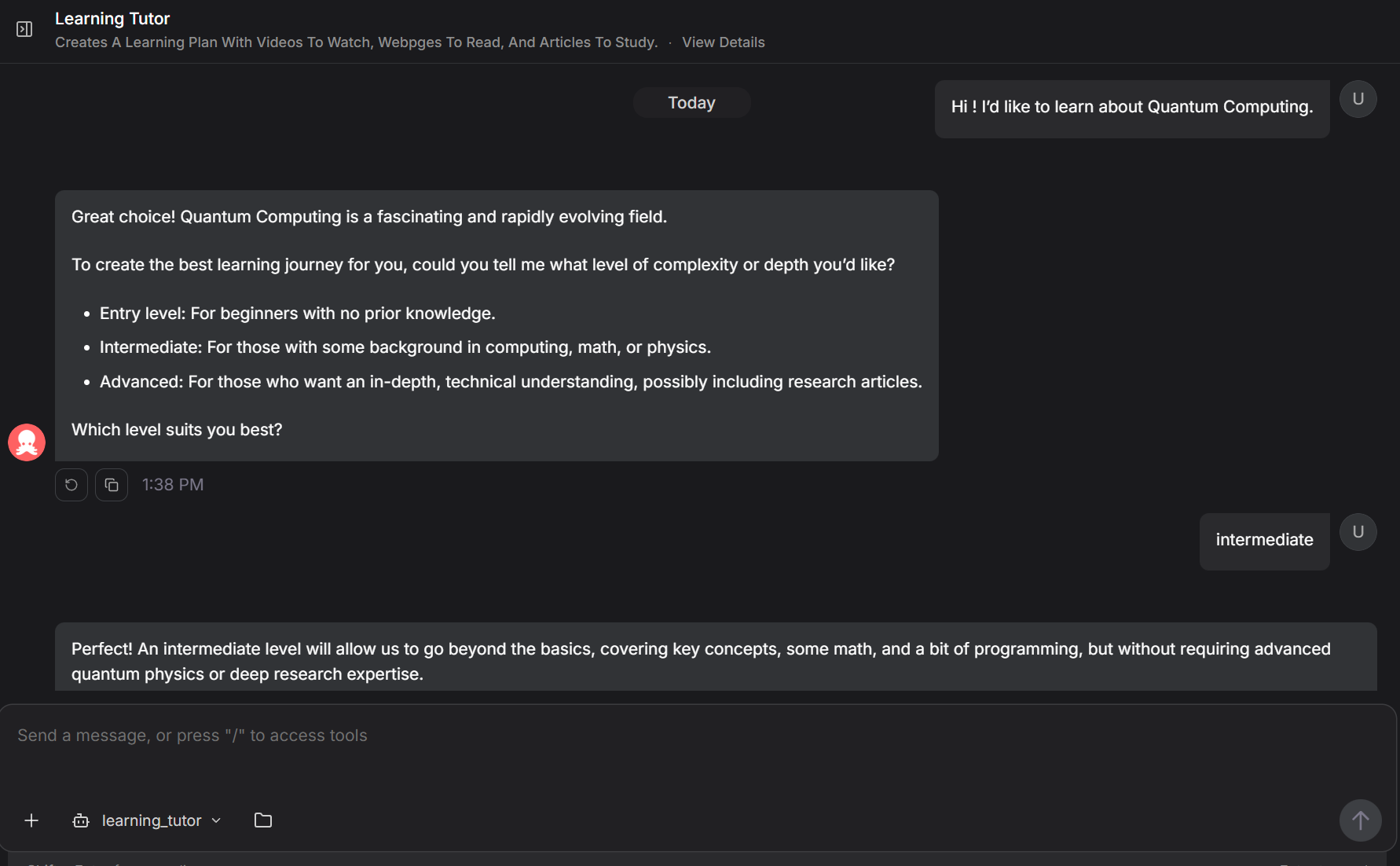This screenshot has width=1400, height=866.
Task: Copy the assistant's message
Action: 112,484
